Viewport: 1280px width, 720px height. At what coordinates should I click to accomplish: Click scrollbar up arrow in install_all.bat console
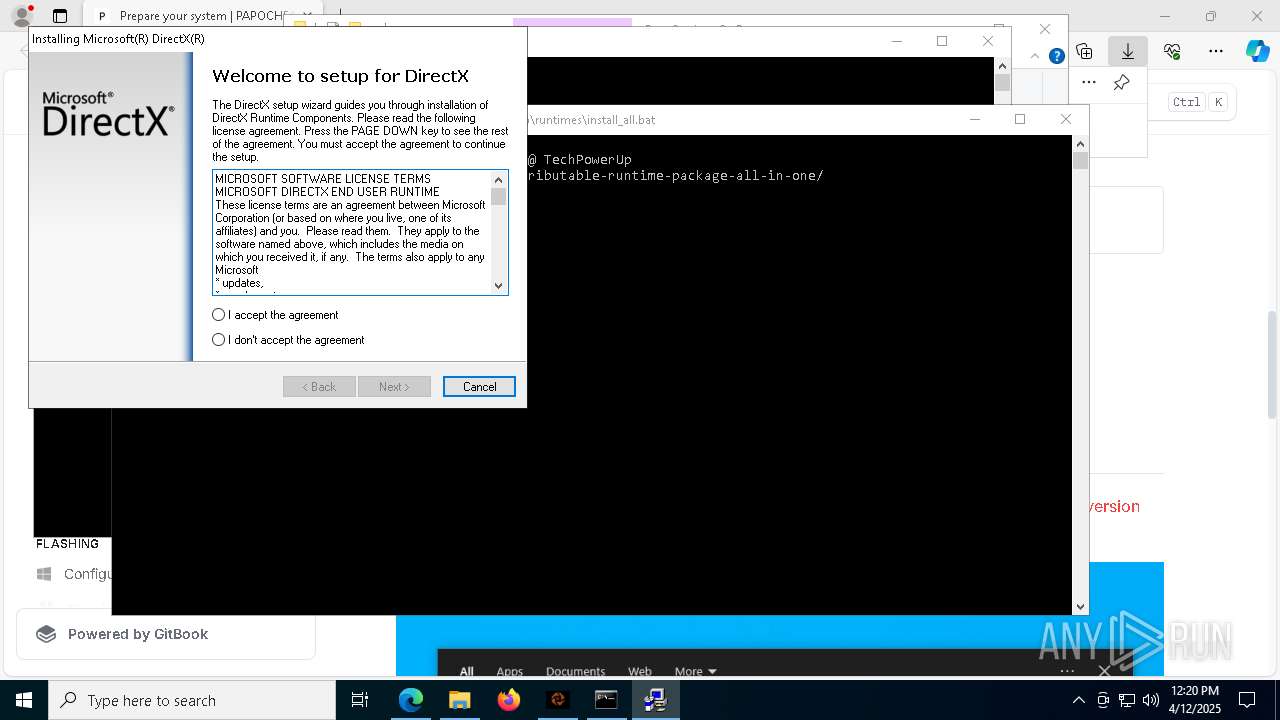click(1080, 144)
